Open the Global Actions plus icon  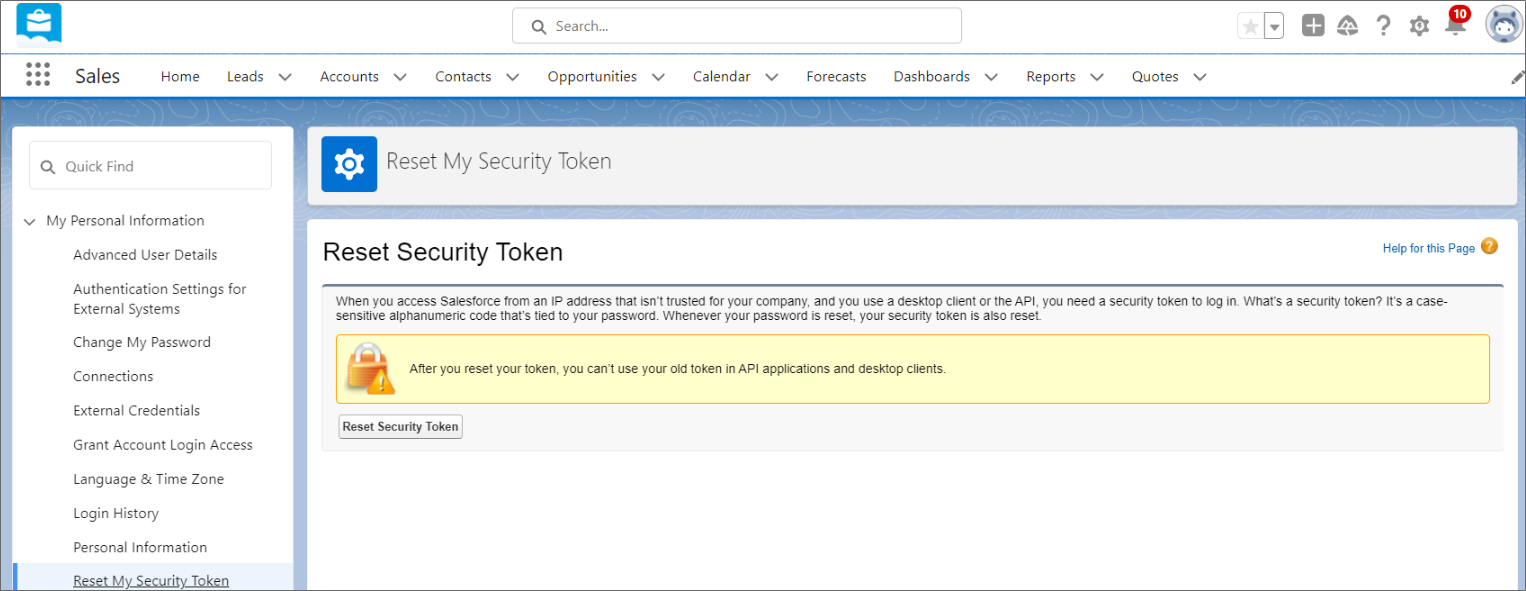pyautogui.click(x=1313, y=26)
